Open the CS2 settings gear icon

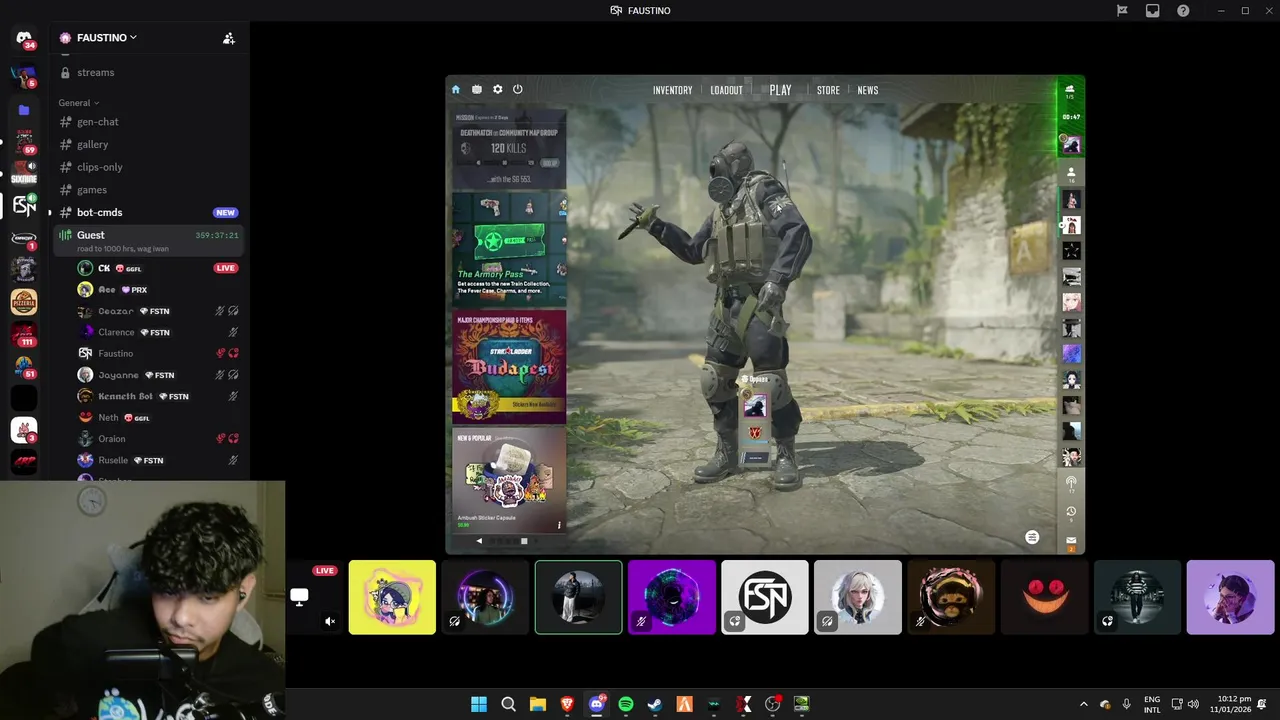pyautogui.click(x=497, y=89)
